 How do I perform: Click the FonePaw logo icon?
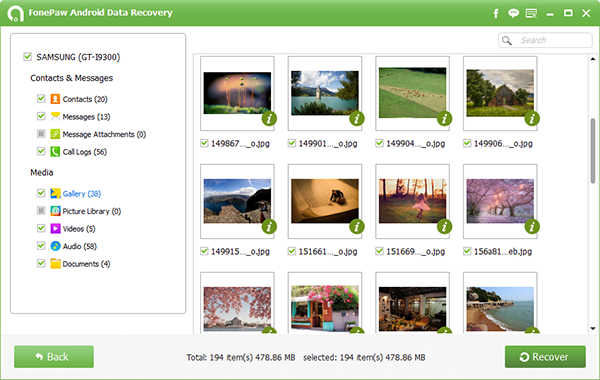pos(15,13)
